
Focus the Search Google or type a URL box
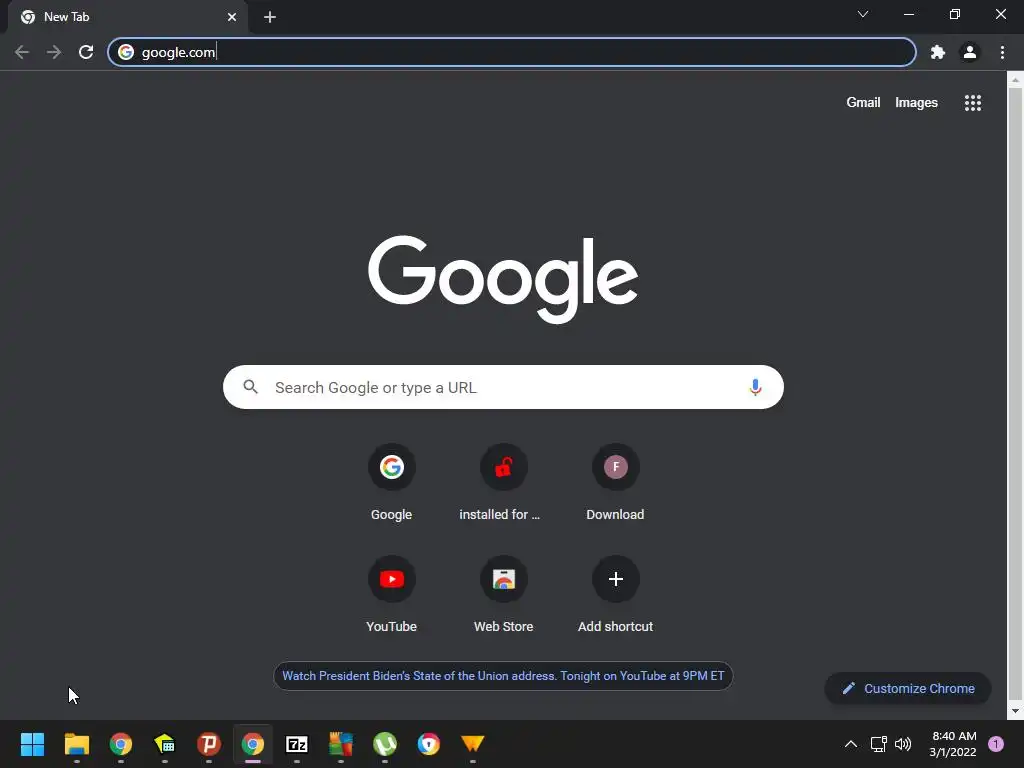(x=503, y=387)
